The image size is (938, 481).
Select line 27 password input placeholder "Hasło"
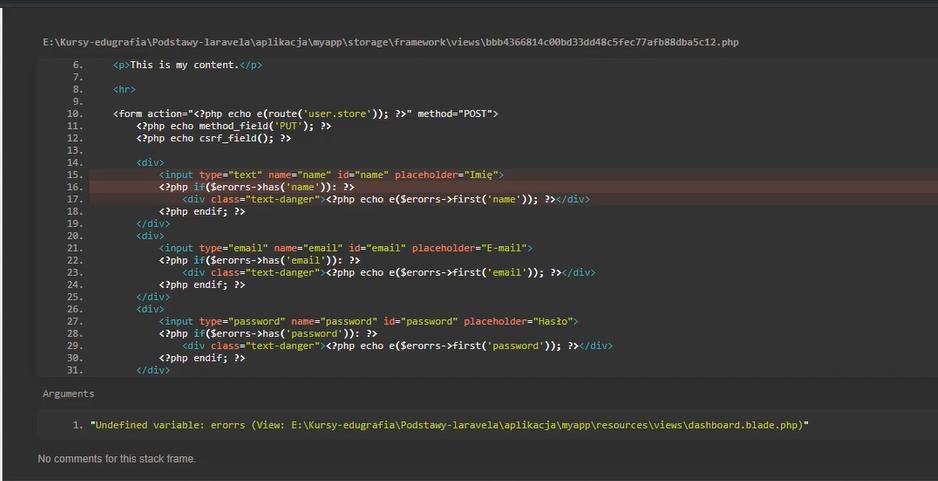368,321
